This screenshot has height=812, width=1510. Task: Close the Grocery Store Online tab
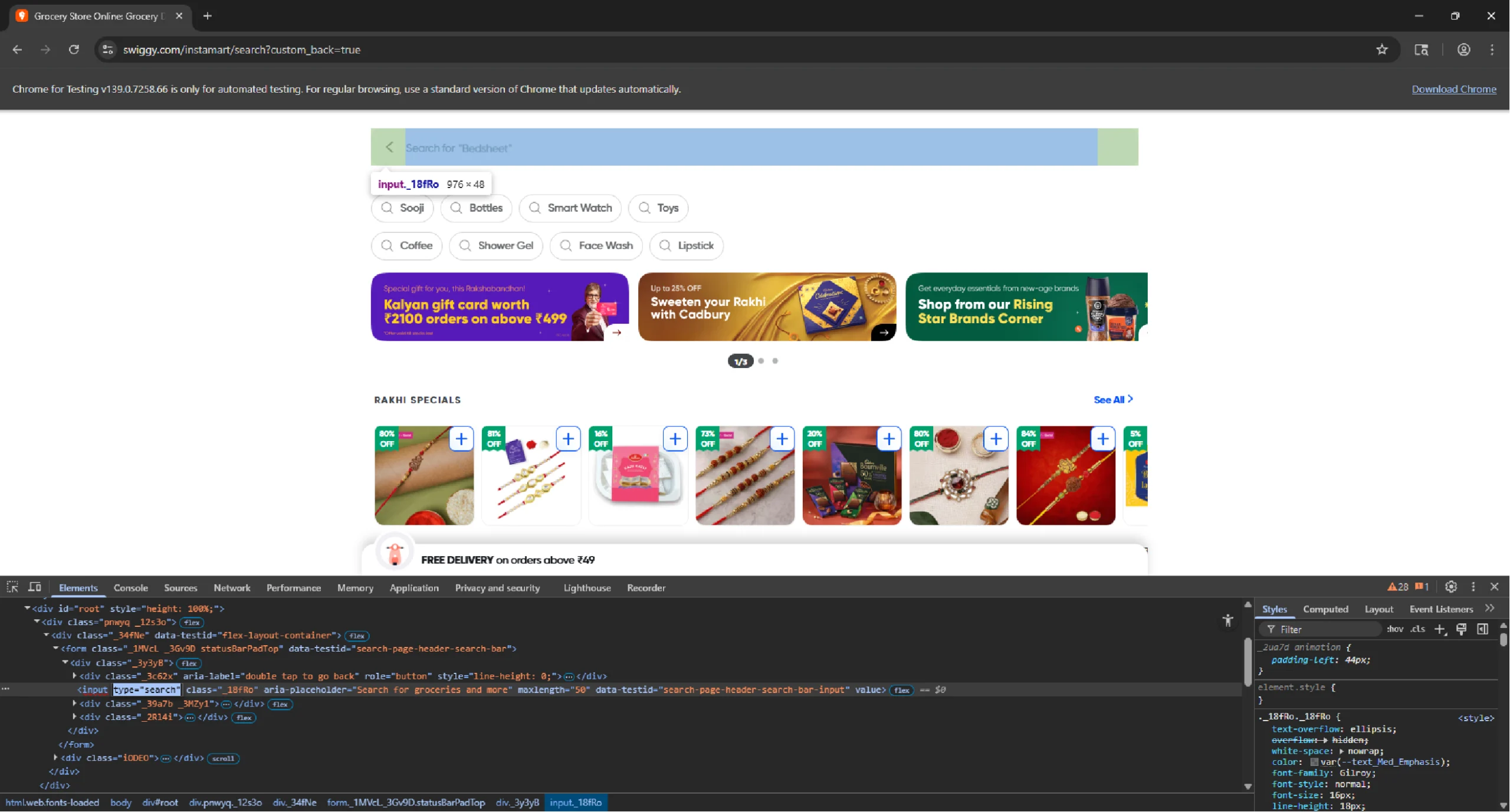coord(179,16)
